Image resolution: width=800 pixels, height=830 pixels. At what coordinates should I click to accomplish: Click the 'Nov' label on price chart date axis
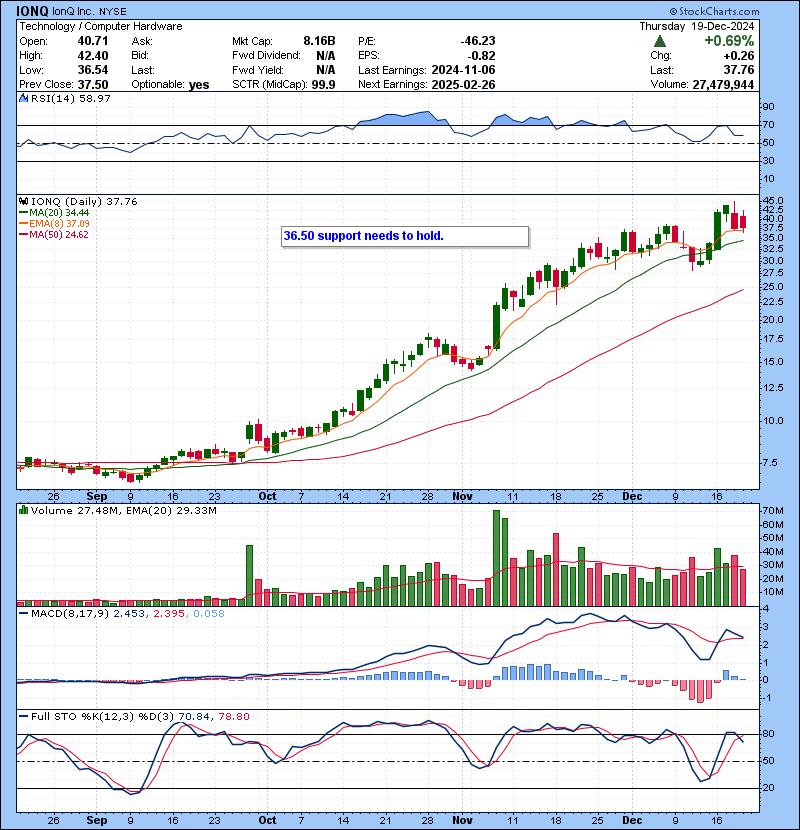click(x=462, y=497)
